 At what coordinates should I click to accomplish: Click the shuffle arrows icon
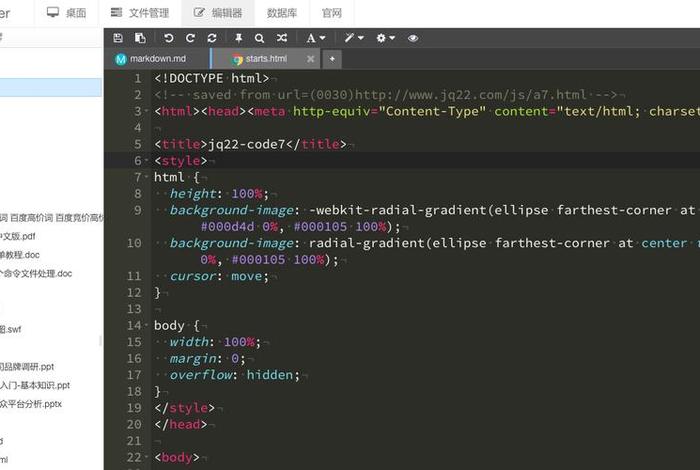[x=282, y=38]
